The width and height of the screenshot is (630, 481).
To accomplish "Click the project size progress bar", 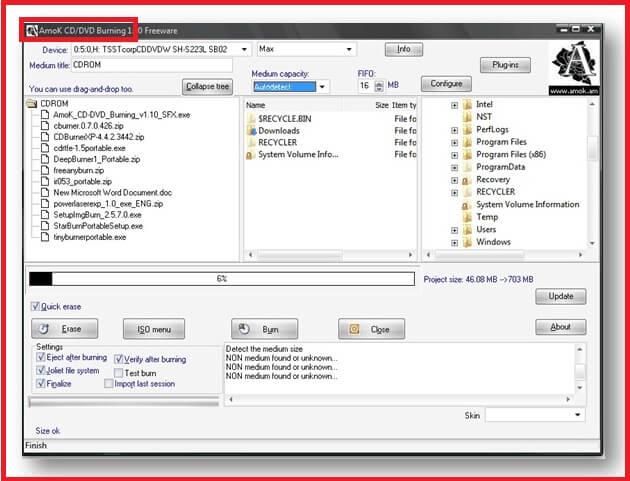I will pyautogui.click(x=220, y=279).
